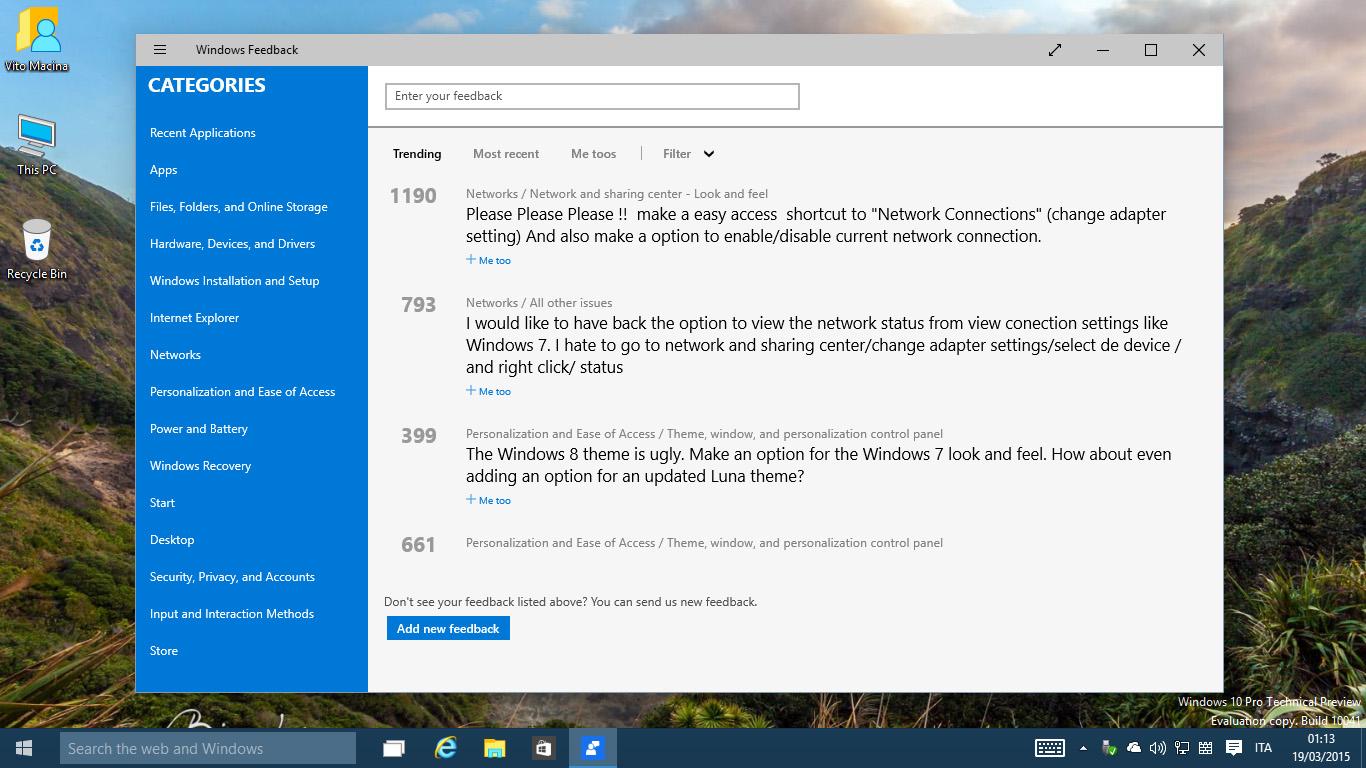
Task: Select the Apps category
Action: pyautogui.click(x=164, y=170)
